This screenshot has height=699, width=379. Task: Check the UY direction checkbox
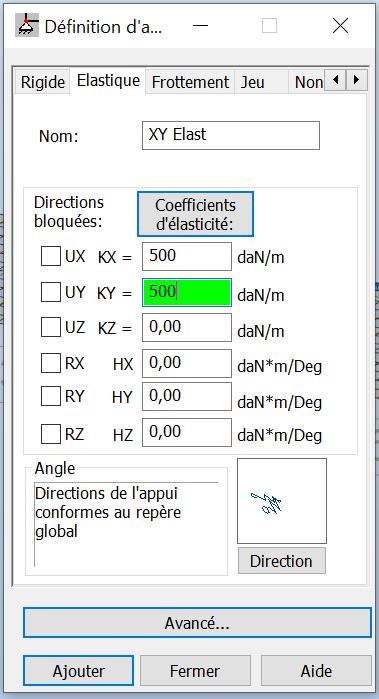click(x=51, y=292)
